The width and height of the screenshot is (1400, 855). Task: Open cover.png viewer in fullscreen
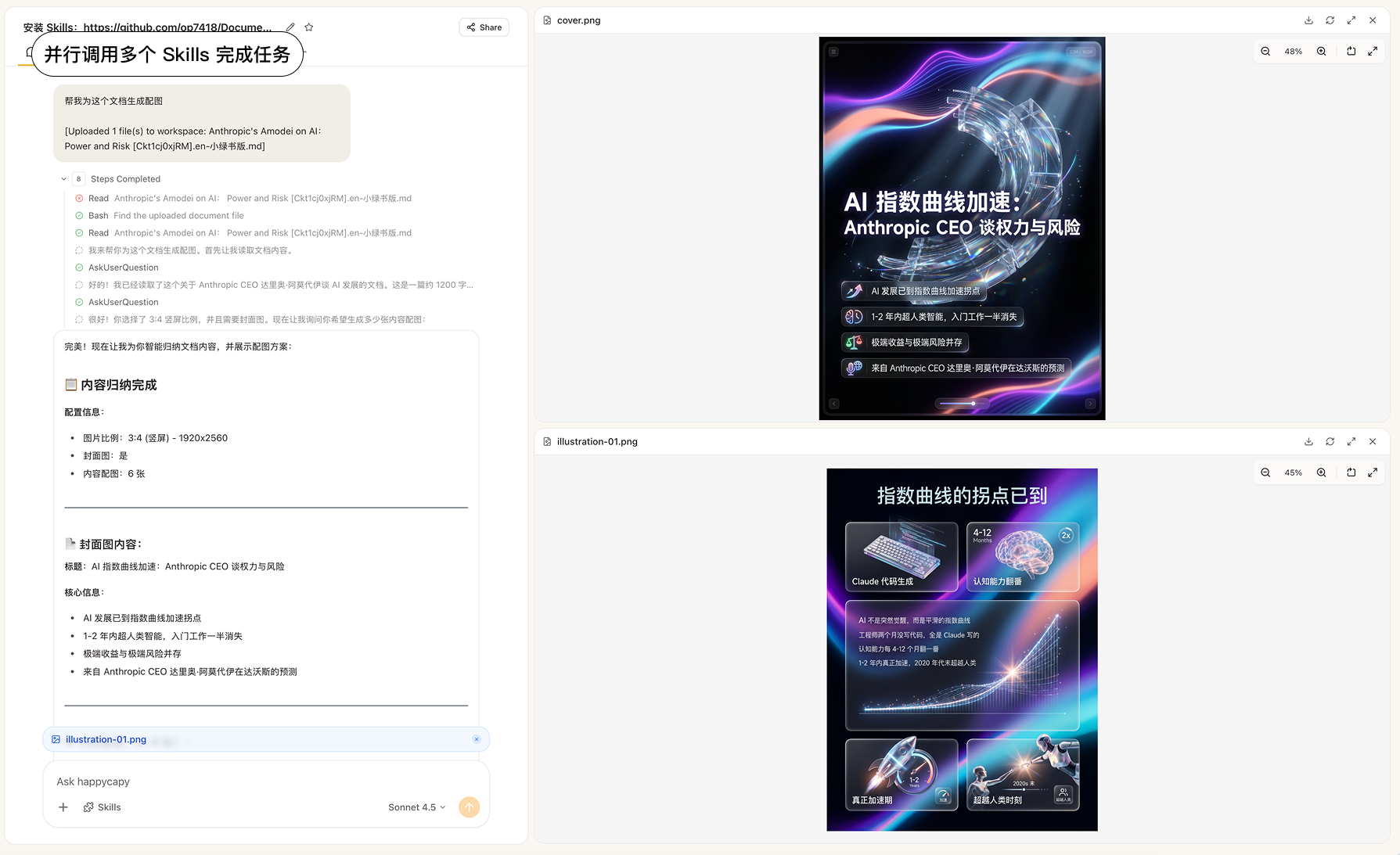tap(1373, 52)
